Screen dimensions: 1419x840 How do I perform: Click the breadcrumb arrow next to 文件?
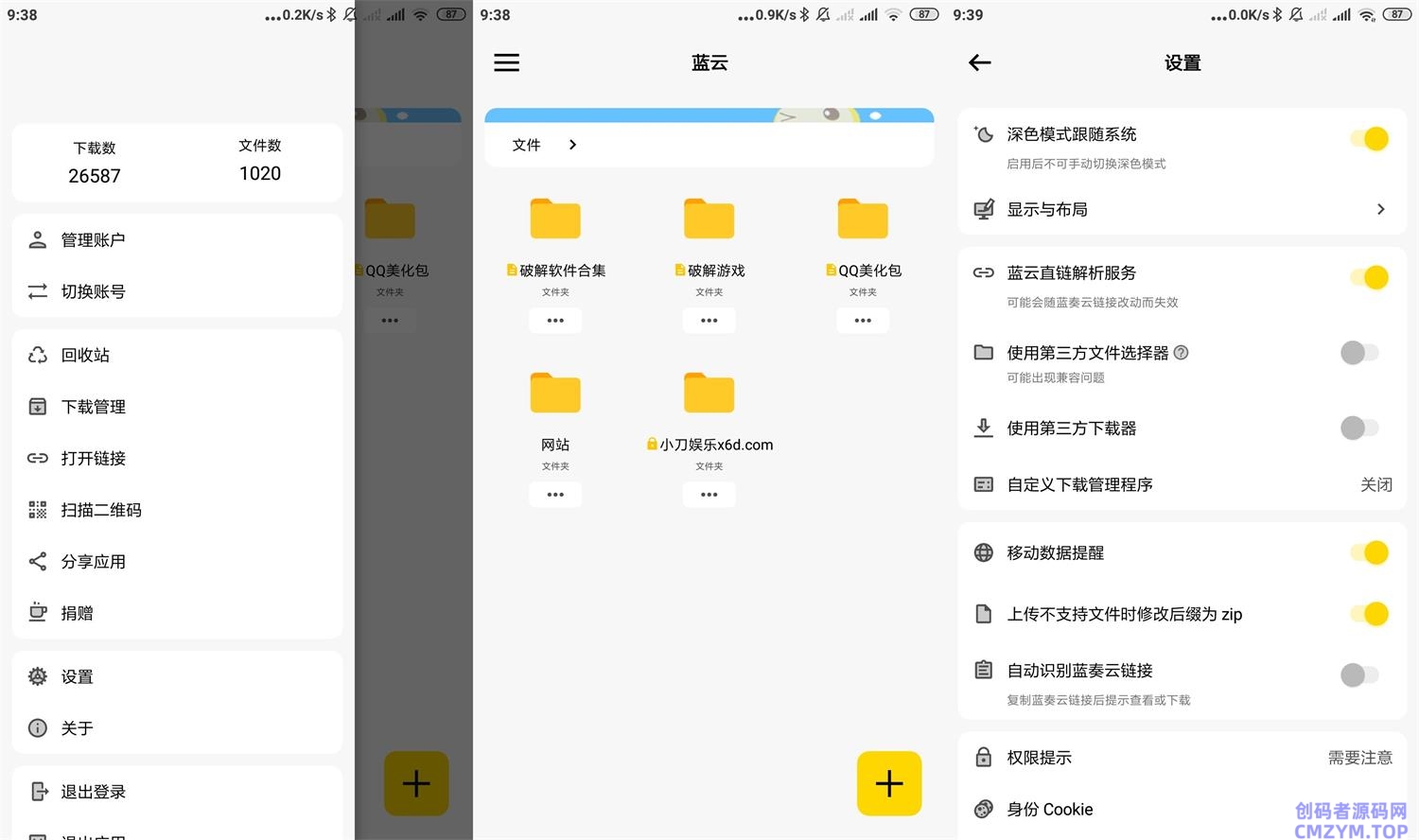point(572,145)
